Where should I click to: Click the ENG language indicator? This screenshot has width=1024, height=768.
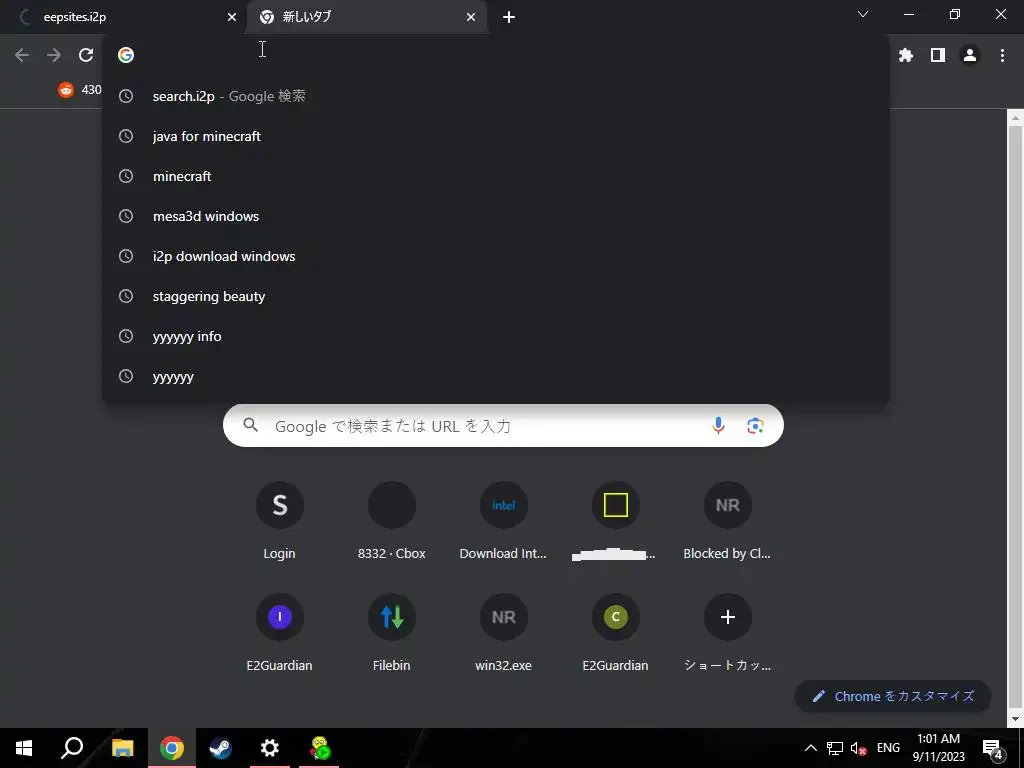coord(888,748)
